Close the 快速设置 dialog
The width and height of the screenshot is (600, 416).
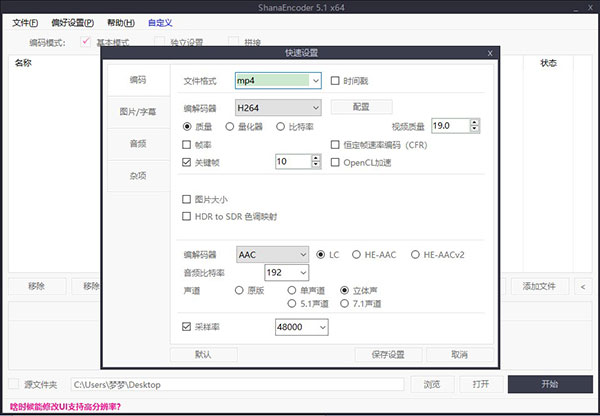[490, 53]
